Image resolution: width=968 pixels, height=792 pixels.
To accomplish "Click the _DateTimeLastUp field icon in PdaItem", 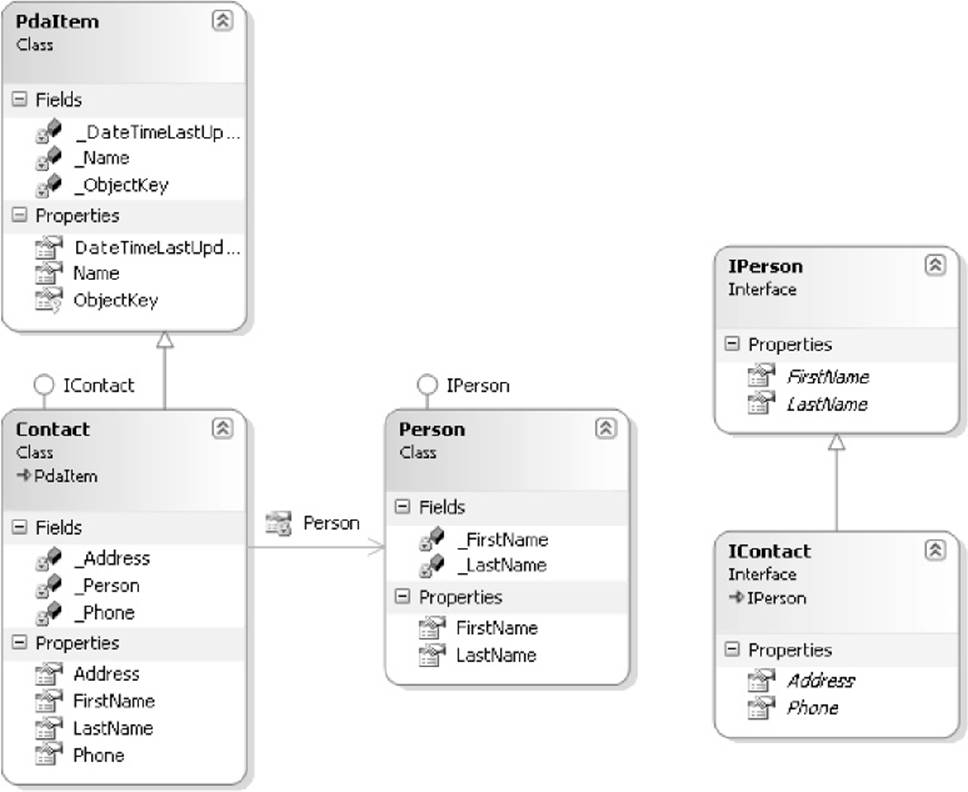I will pyautogui.click(x=49, y=131).
